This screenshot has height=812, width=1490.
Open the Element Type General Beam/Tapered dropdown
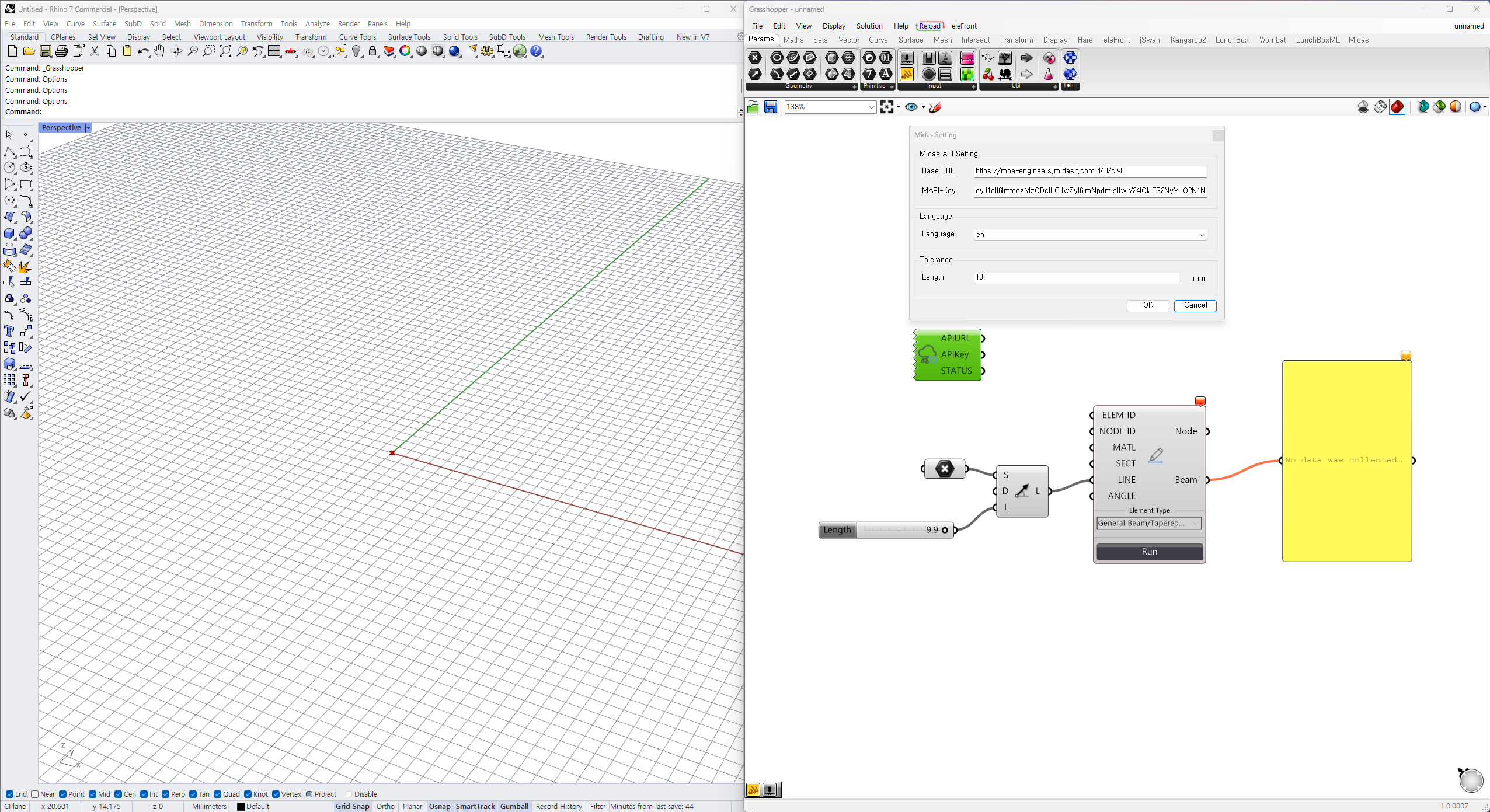coord(1148,523)
